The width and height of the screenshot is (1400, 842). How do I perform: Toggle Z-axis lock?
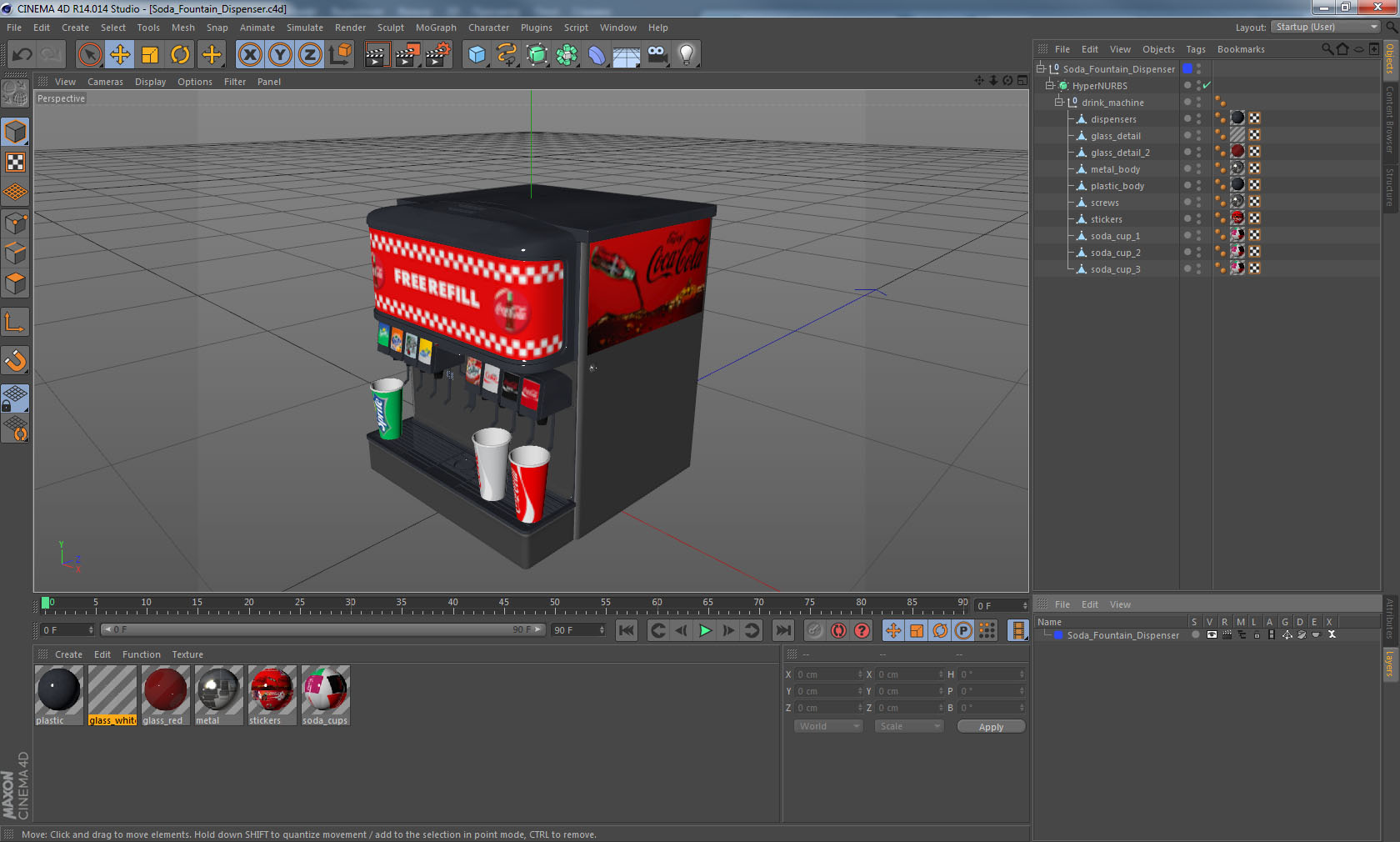tap(310, 55)
